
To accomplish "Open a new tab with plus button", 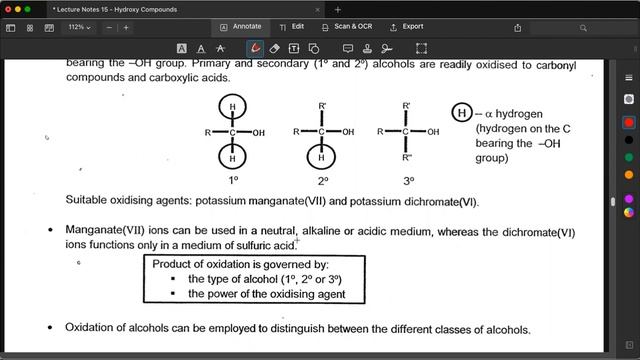I will pyautogui.click(x=338, y=9).
